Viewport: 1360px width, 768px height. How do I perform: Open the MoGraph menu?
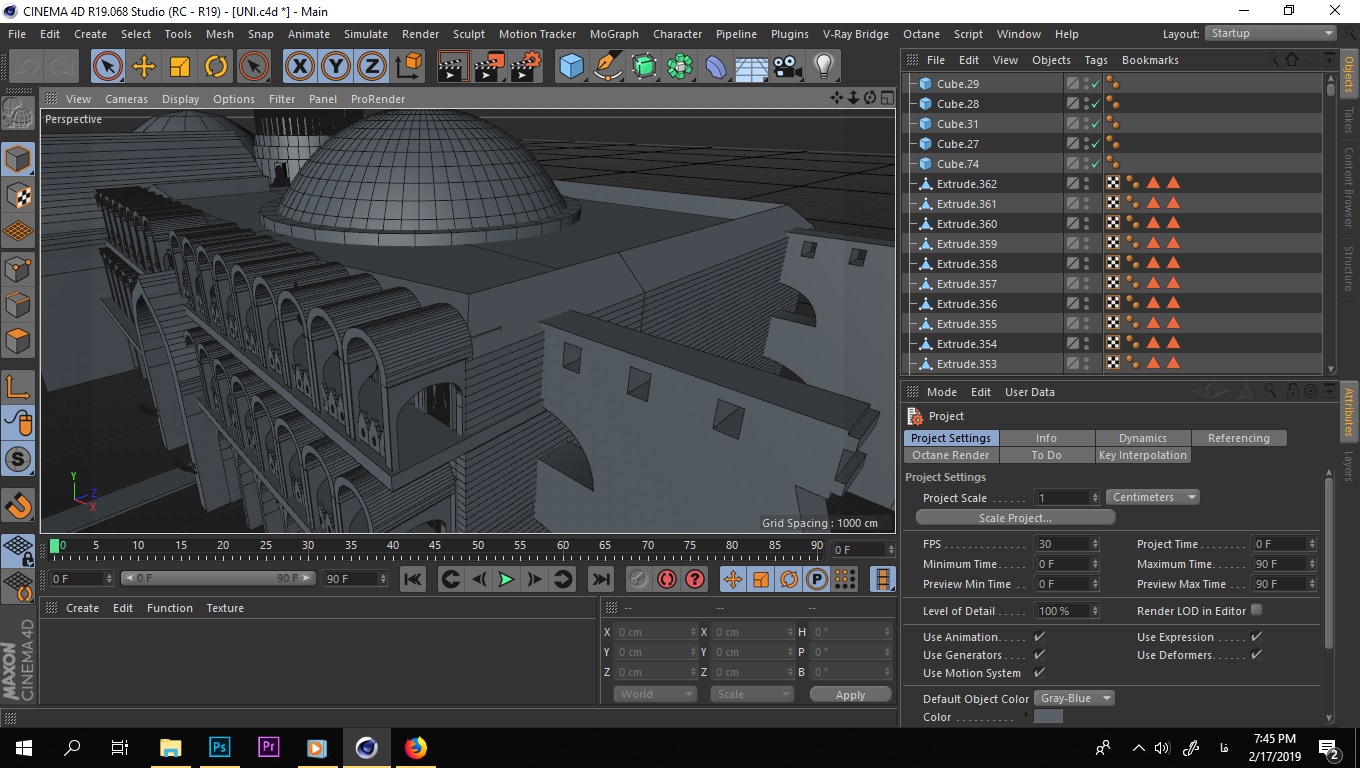(x=614, y=34)
